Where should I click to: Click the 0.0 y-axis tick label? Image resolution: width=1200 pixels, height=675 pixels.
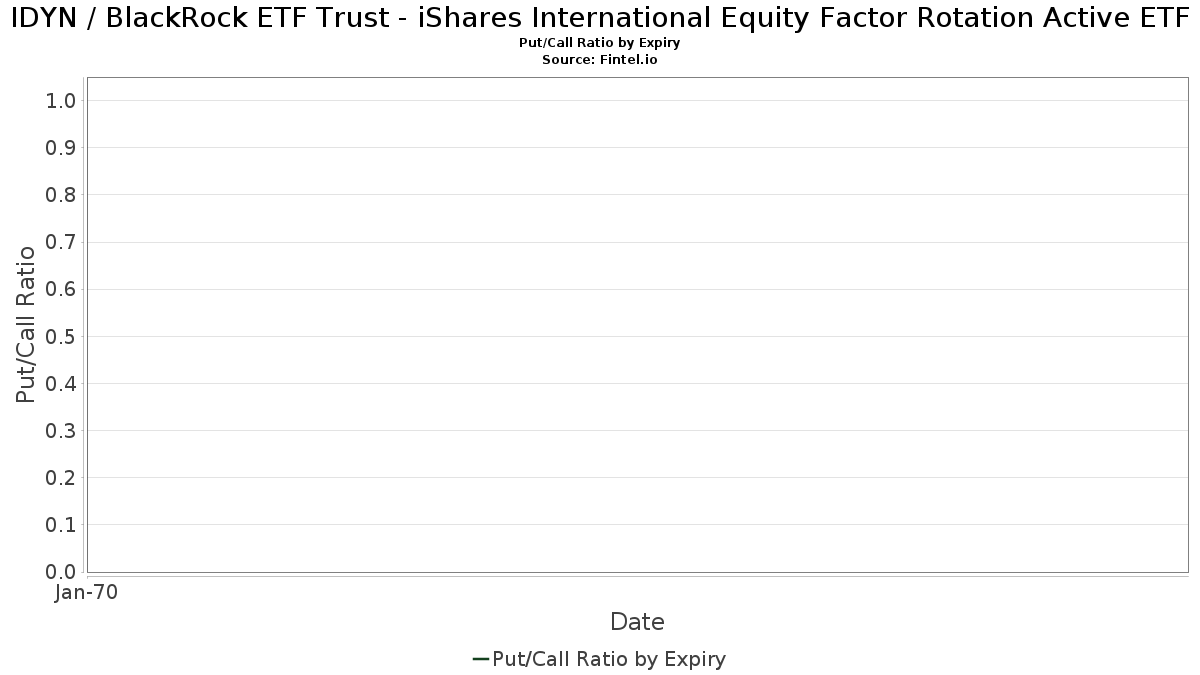click(61, 572)
